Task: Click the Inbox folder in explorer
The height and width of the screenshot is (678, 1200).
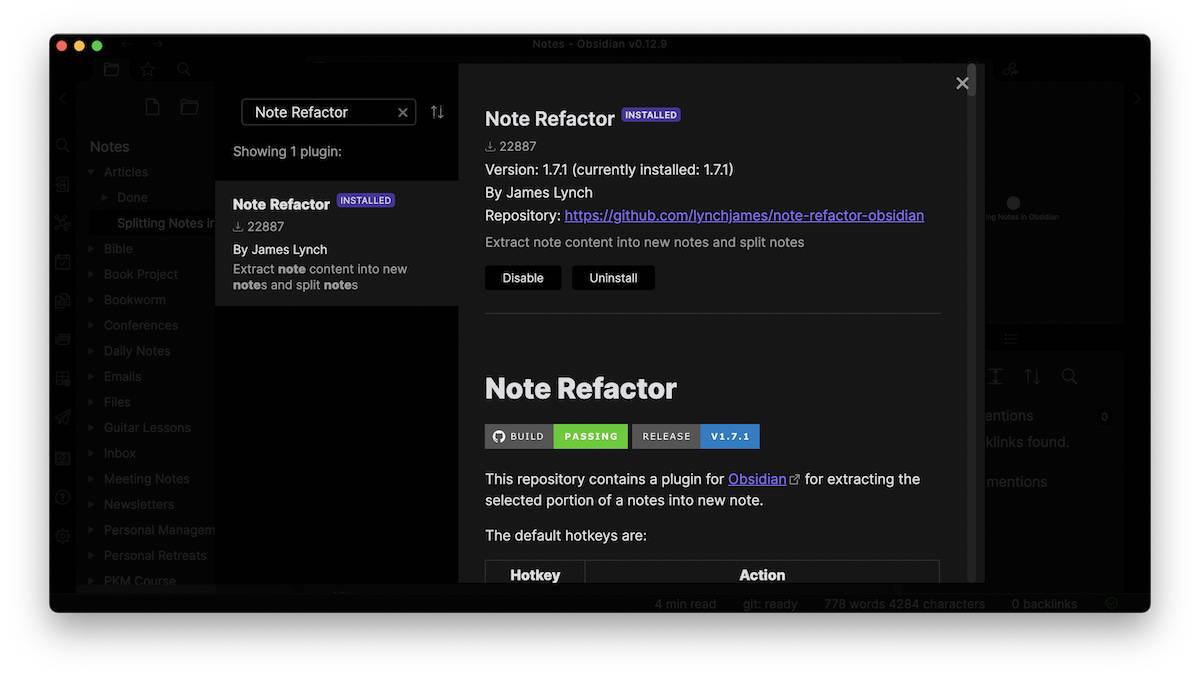Action: (x=120, y=453)
